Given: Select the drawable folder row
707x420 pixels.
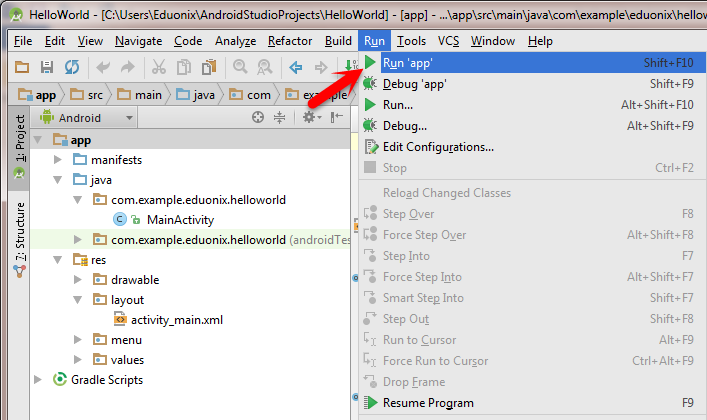Looking at the screenshot, I should tap(189, 280).
